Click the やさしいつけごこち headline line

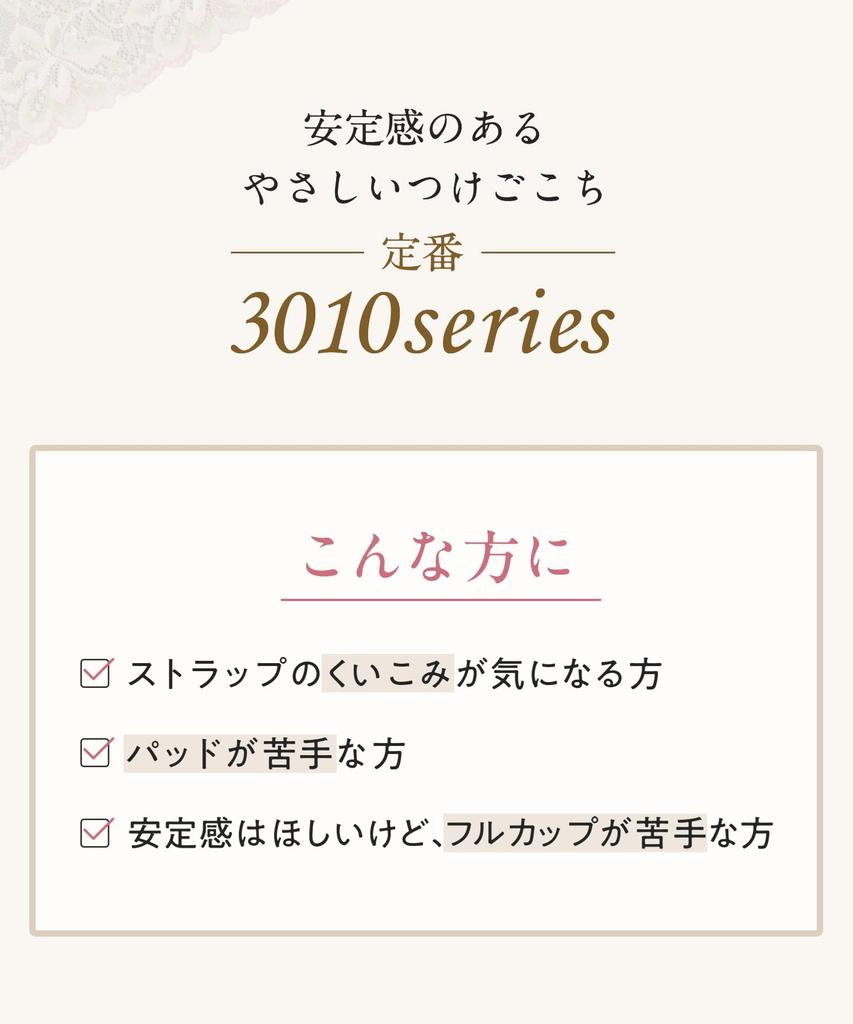click(x=425, y=188)
